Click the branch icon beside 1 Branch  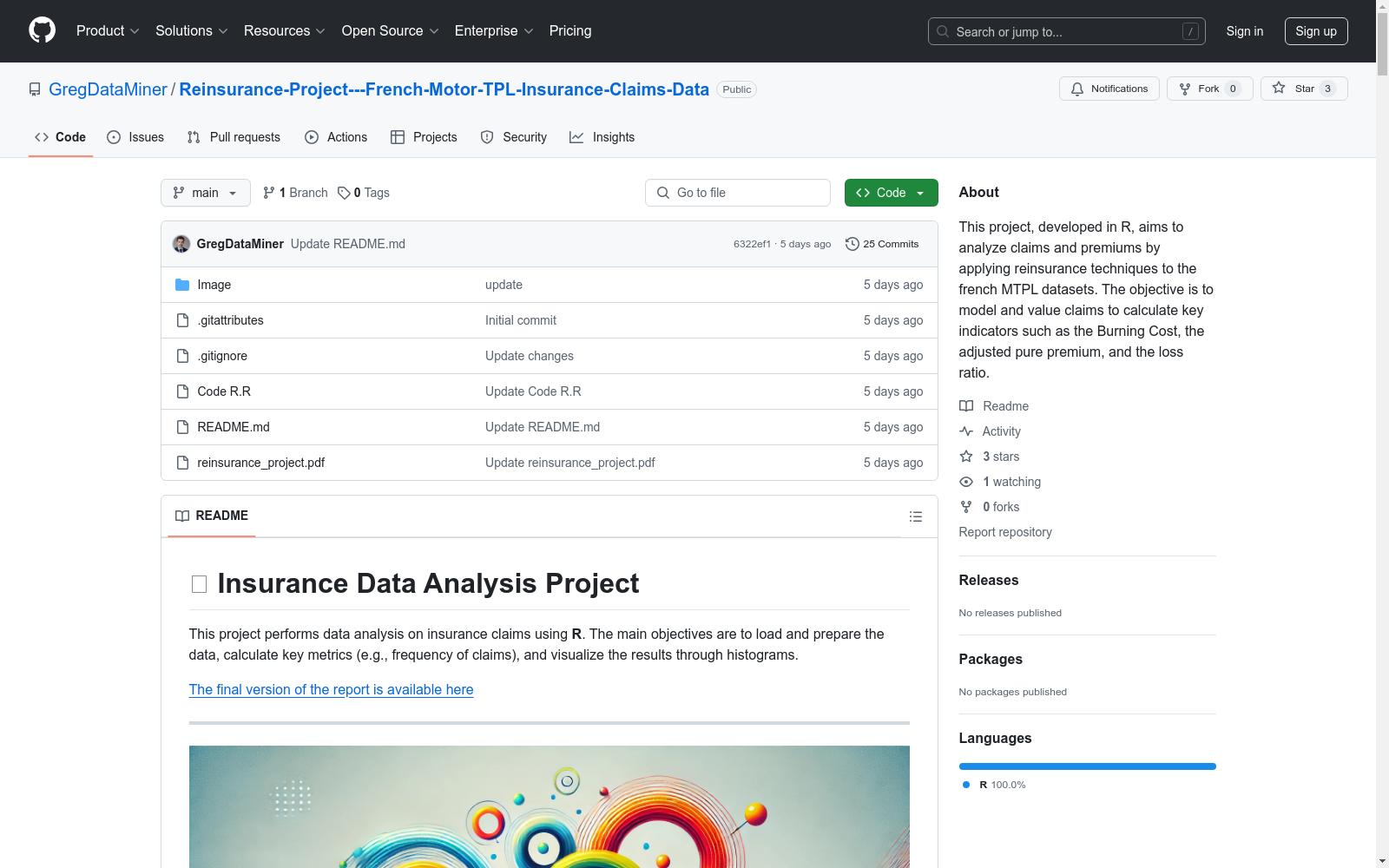269,193
